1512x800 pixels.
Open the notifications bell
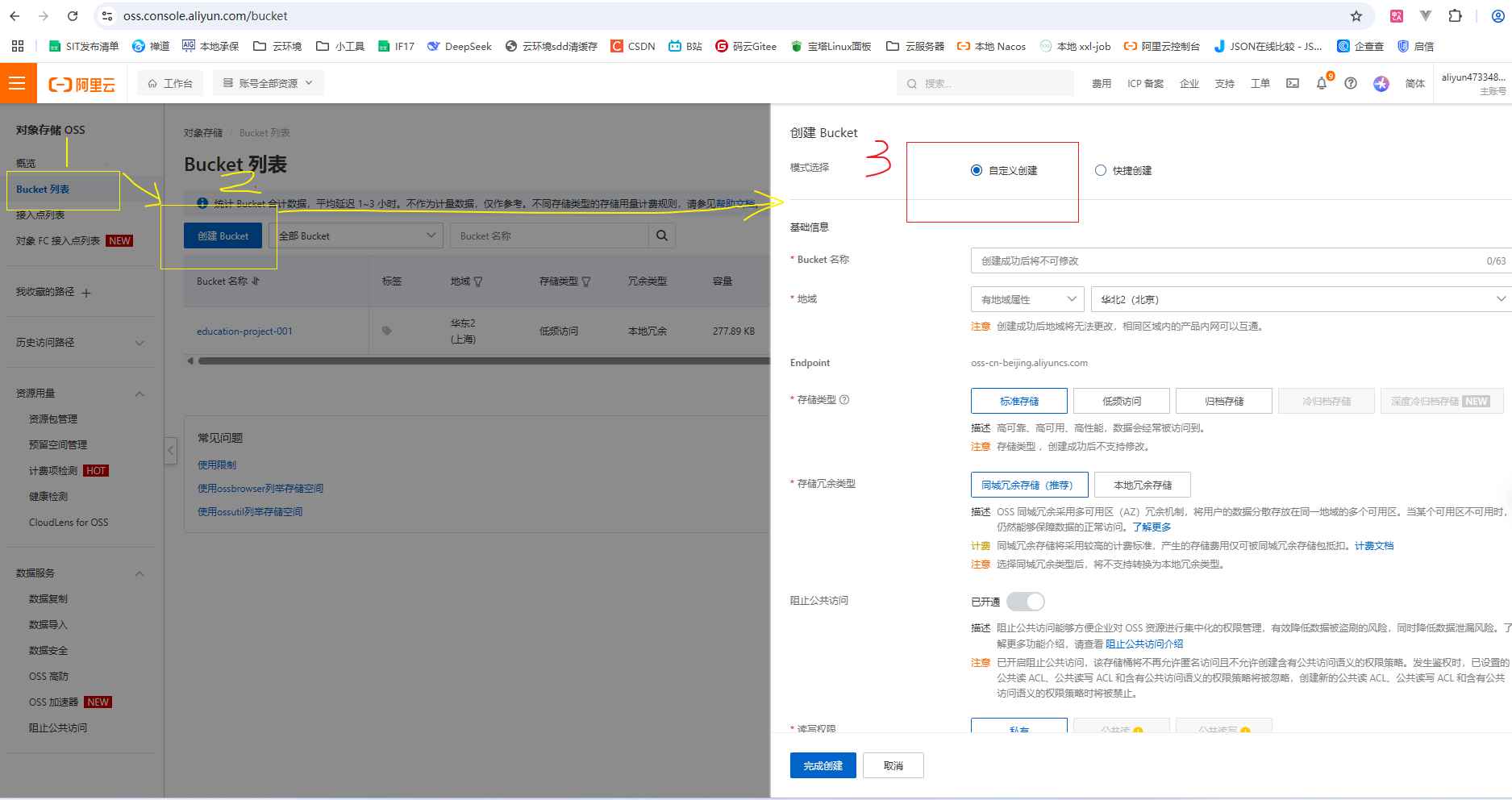coord(1322,83)
